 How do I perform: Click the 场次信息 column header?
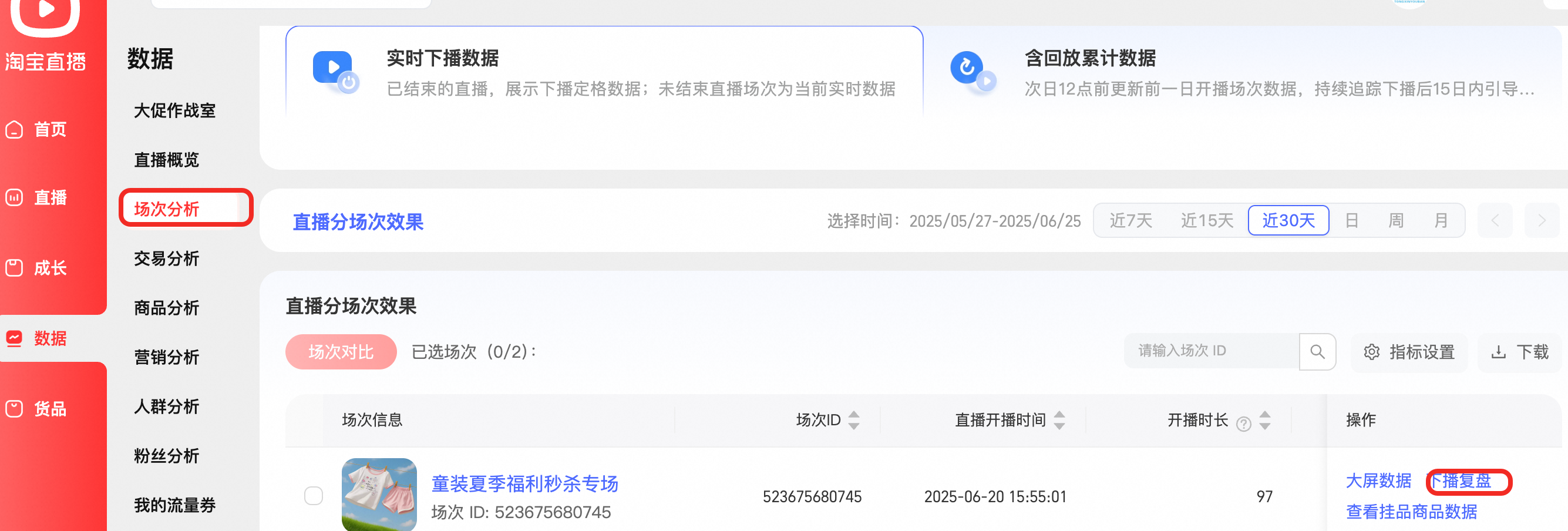372,419
